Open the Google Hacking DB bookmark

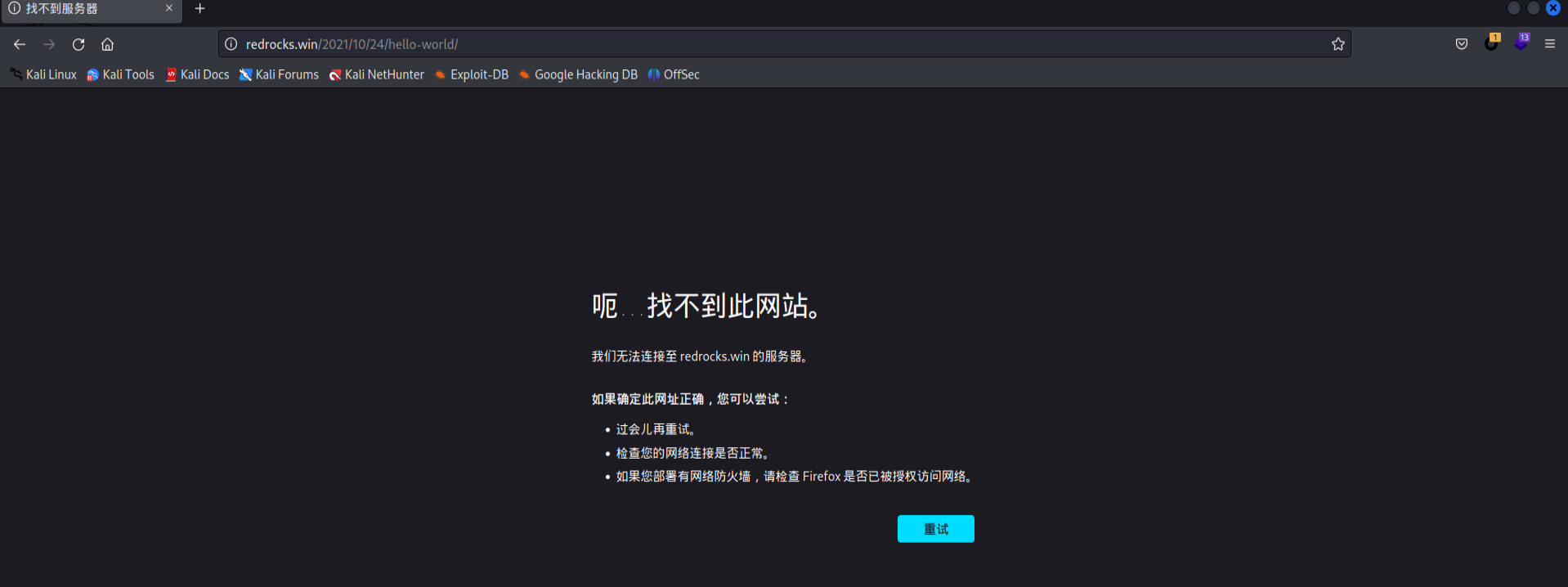tap(579, 74)
